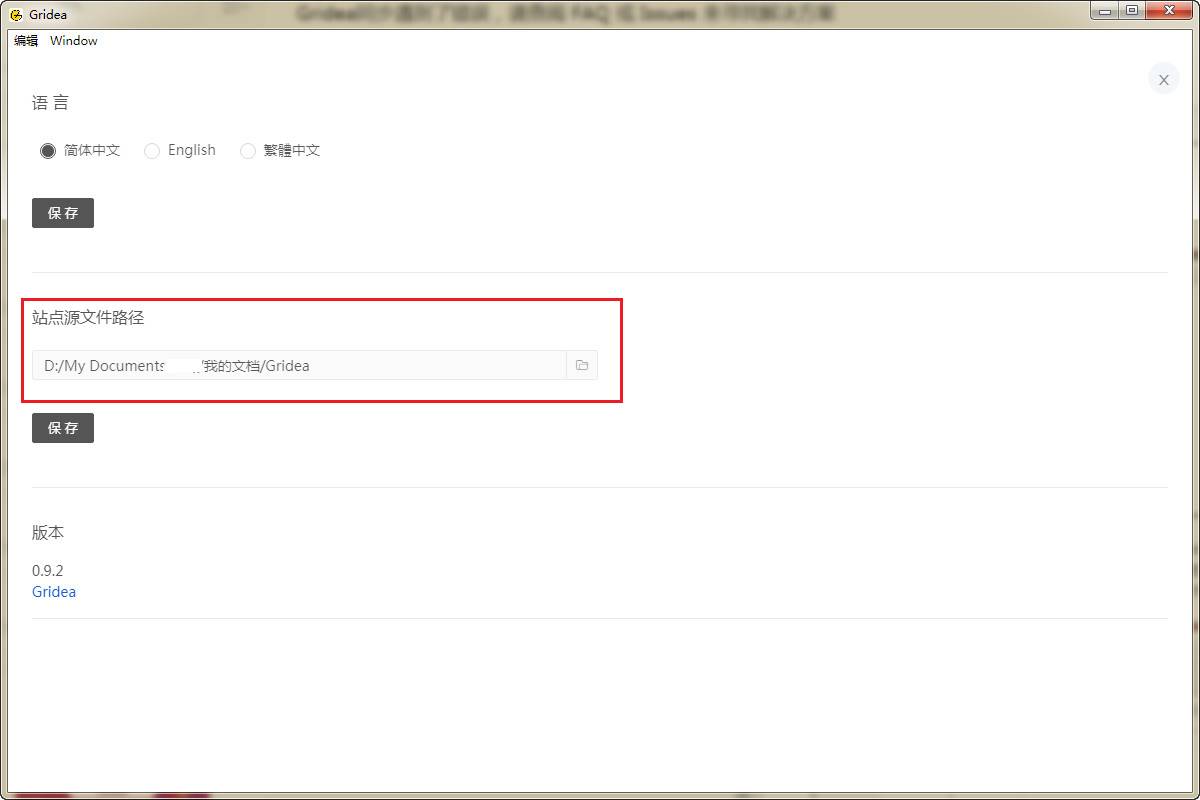Screen dimensions: 1200x800
Task: Close the settings panel with the X icon
Action: pos(1163,79)
